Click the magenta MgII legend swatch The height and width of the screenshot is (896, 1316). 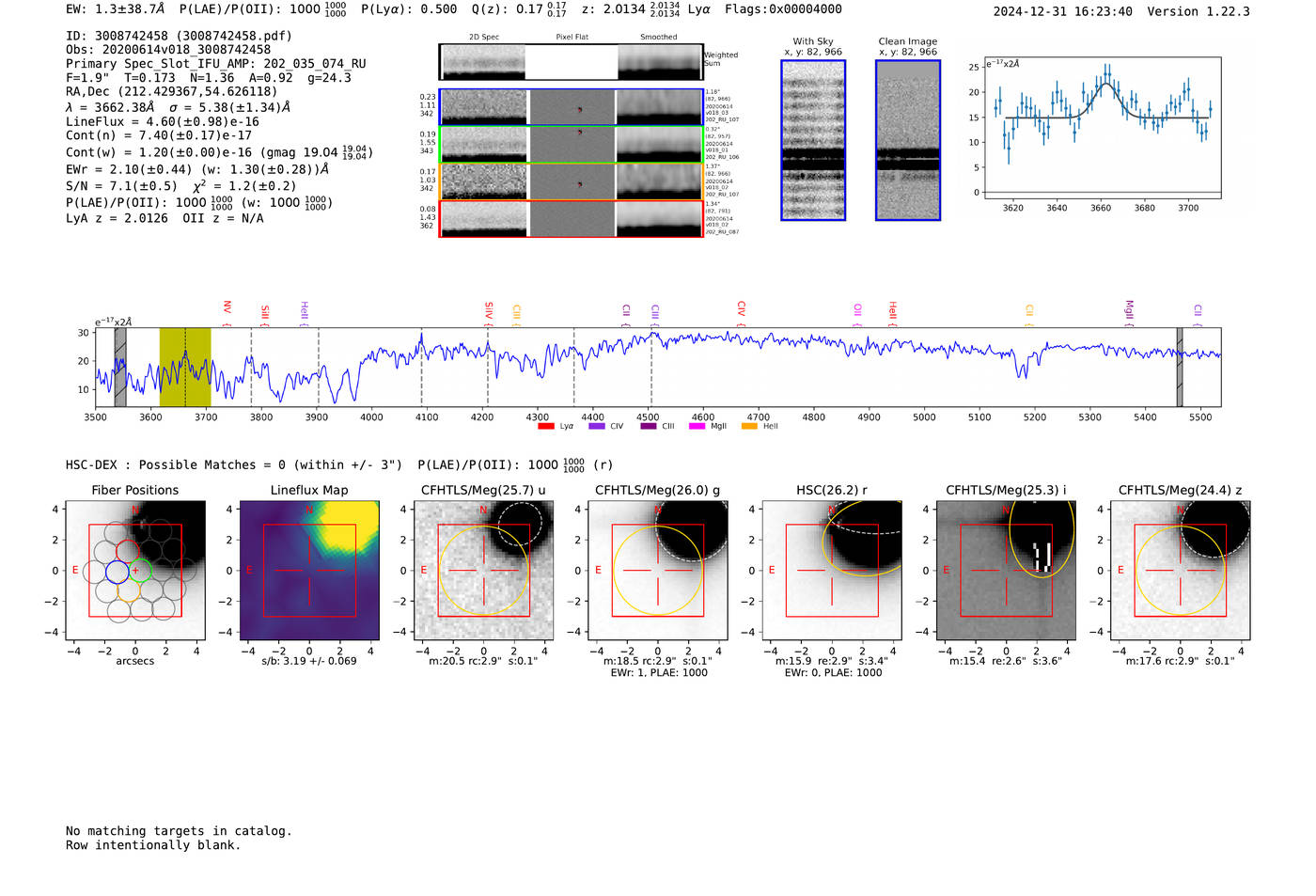point(697,426)
